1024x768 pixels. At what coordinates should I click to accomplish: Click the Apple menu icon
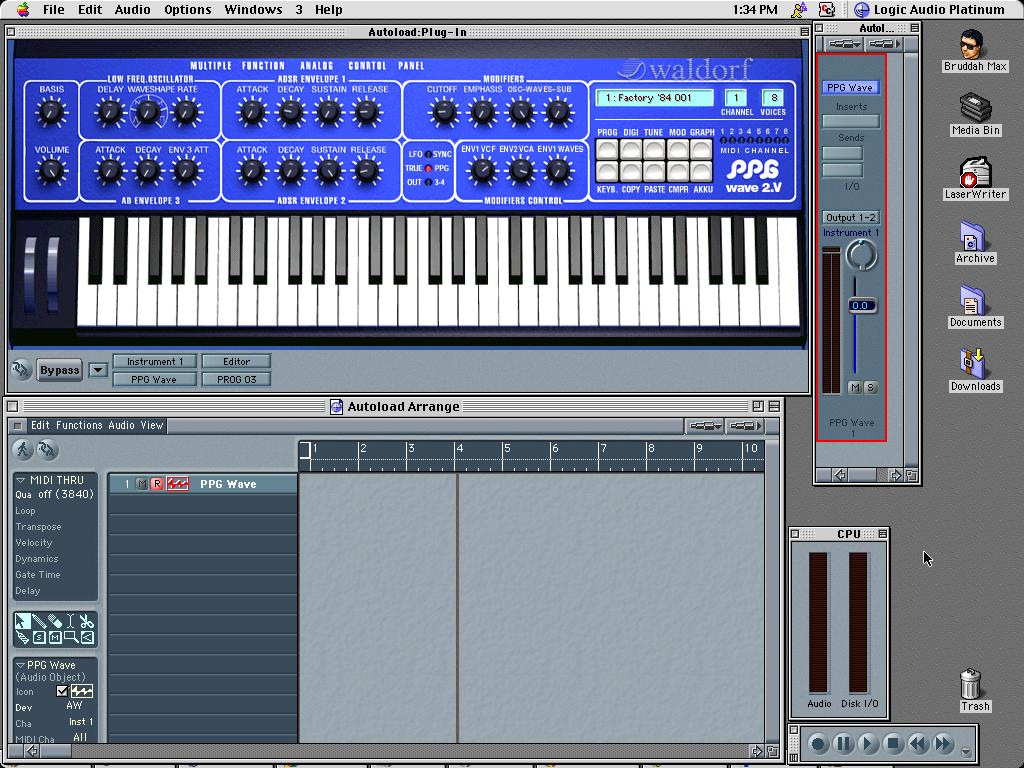pos(23,9)
